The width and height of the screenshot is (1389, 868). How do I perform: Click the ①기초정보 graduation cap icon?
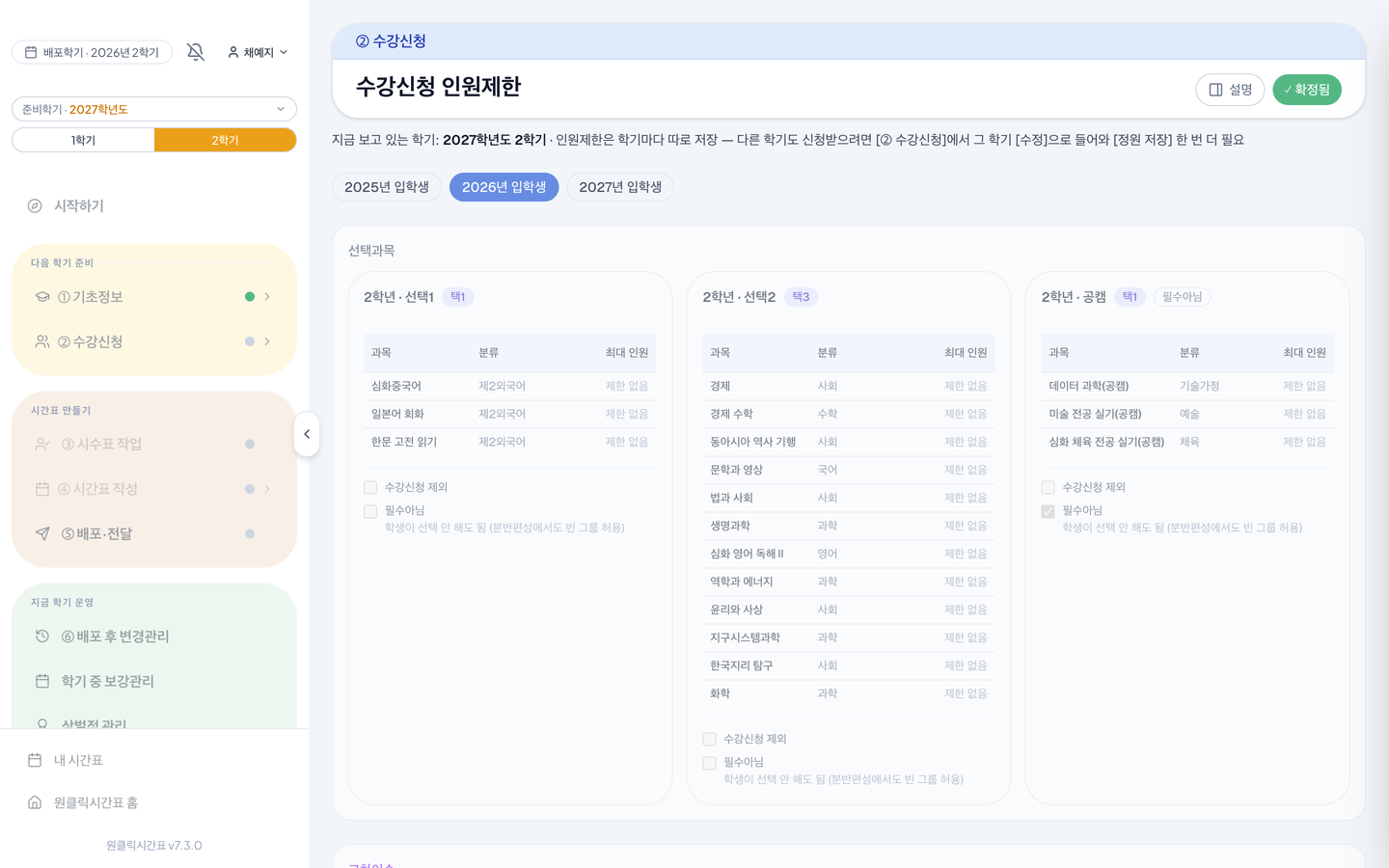tap(42, 297)
